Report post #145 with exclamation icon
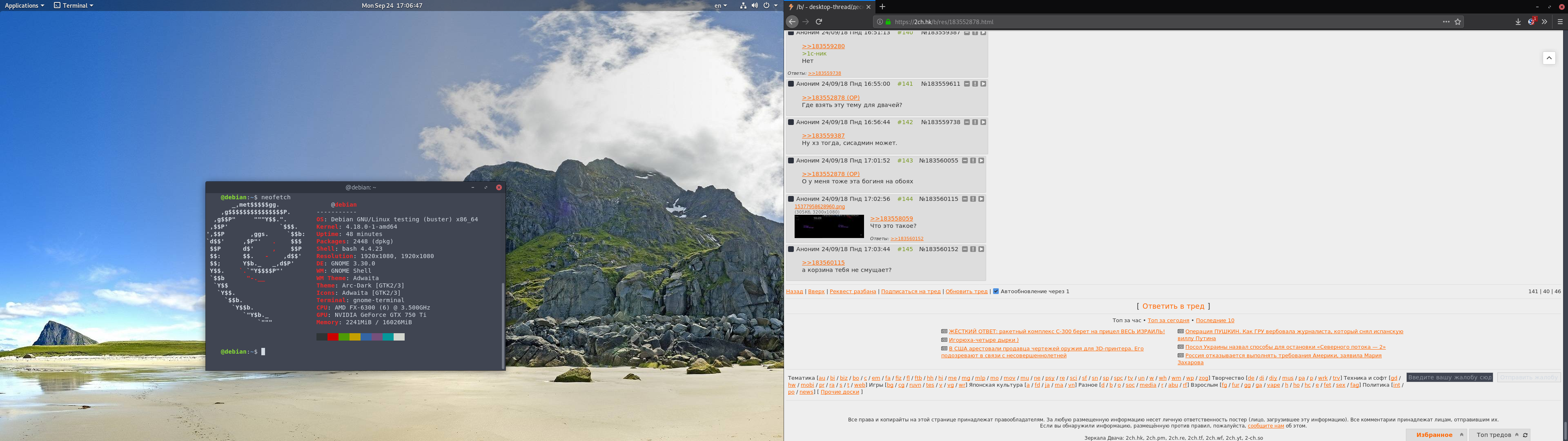The height and width of the screenshot is (441, 1568). (973, 249)
